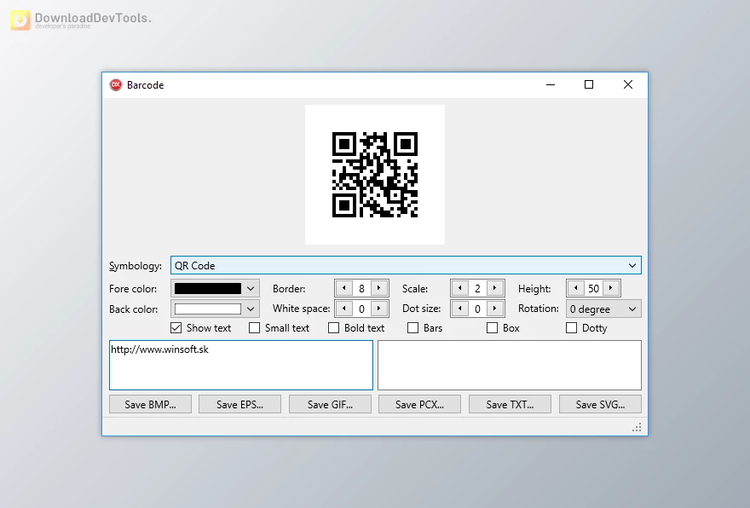Maximize the Barcode window
This screenshot has height=508, width=750.
click(x=589, y=85)
